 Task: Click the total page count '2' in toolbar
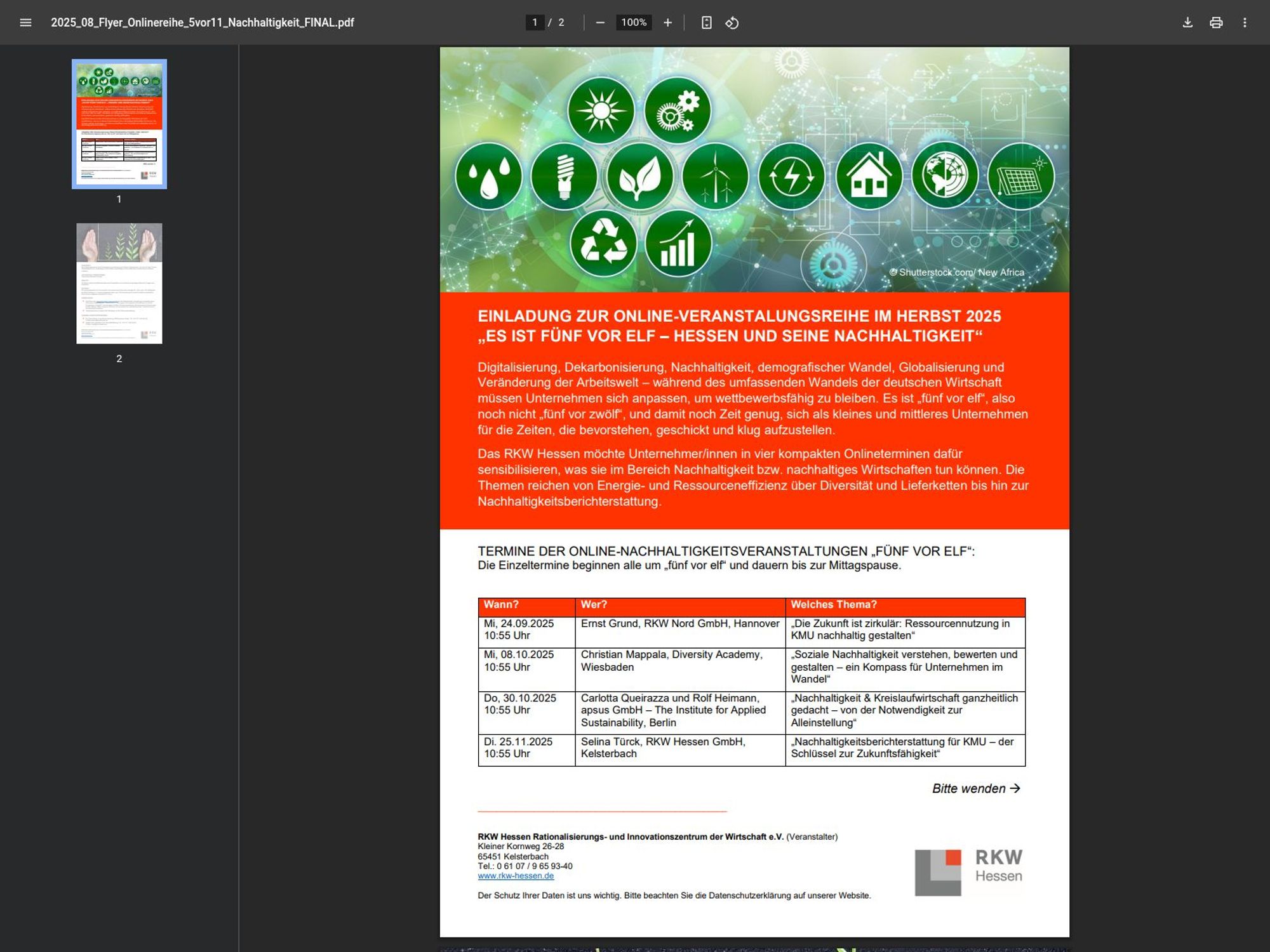[561, 23]
